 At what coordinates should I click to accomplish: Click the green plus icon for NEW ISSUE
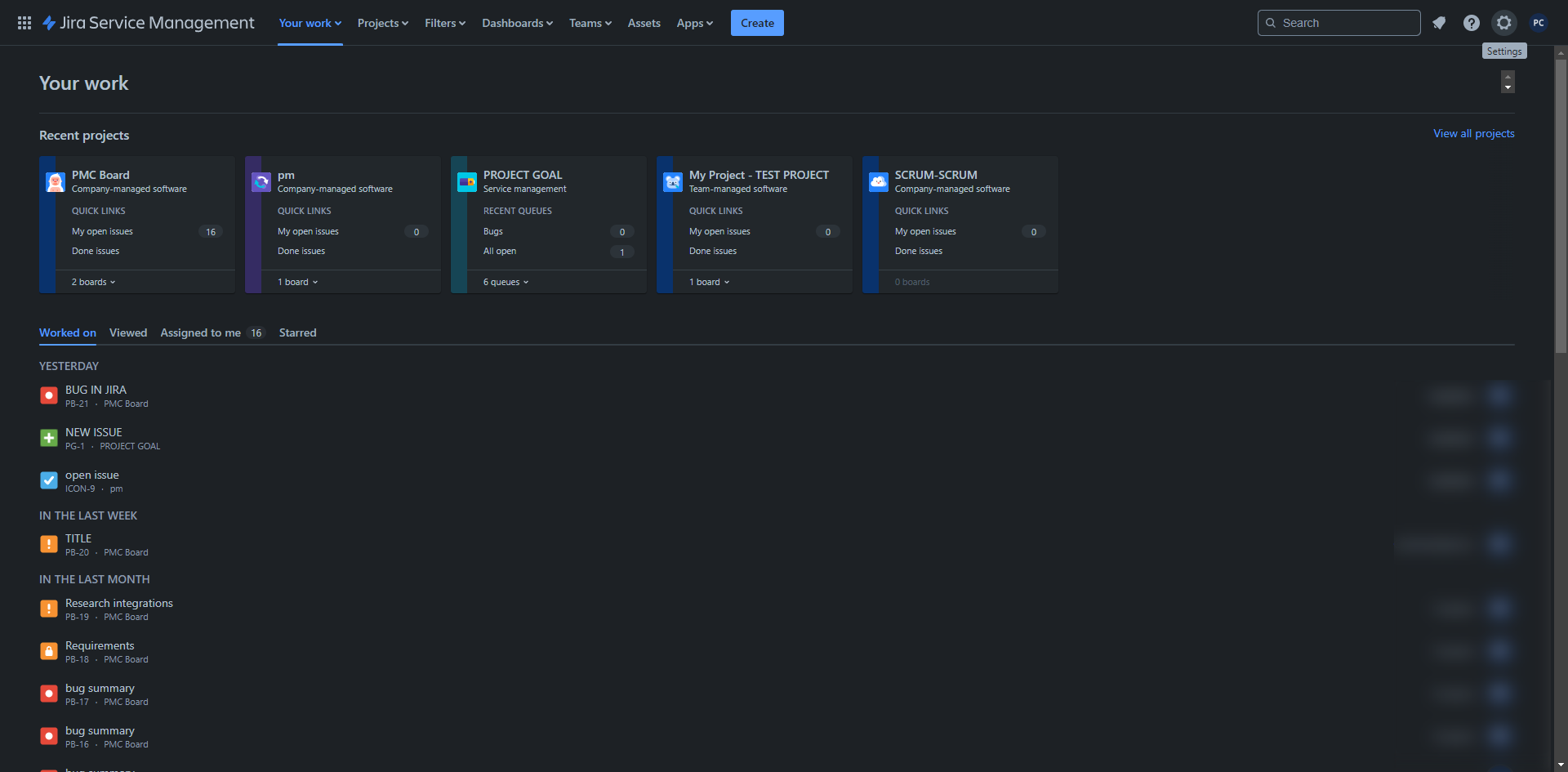click(49, 439)
